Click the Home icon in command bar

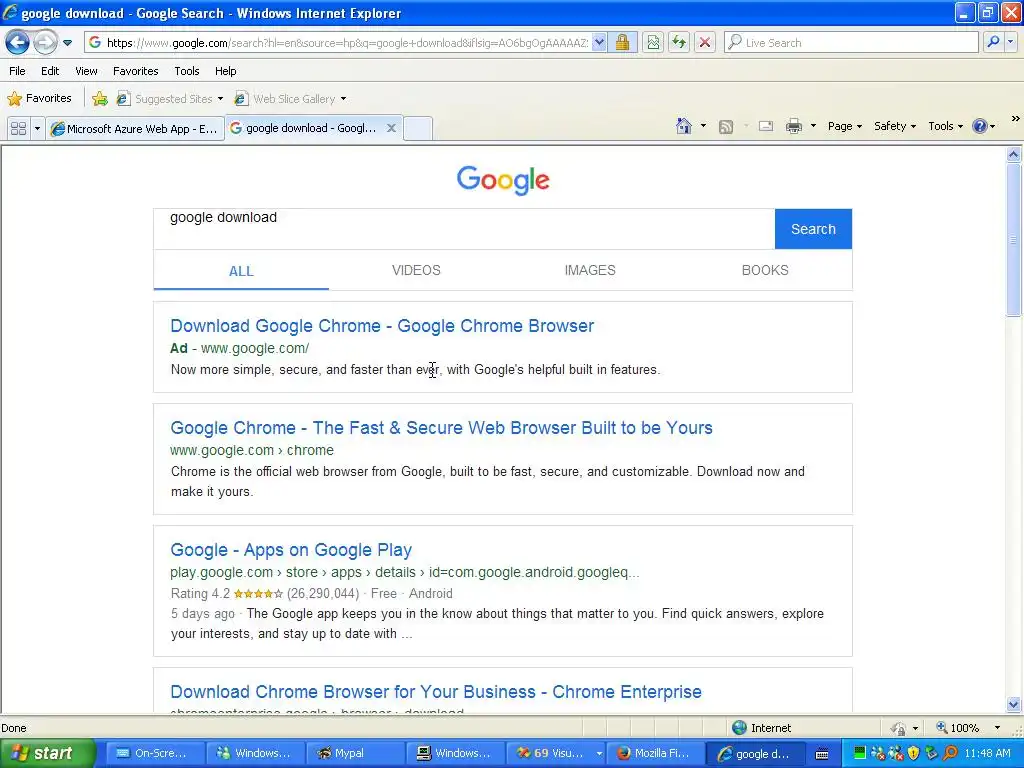tap(684, 126)
